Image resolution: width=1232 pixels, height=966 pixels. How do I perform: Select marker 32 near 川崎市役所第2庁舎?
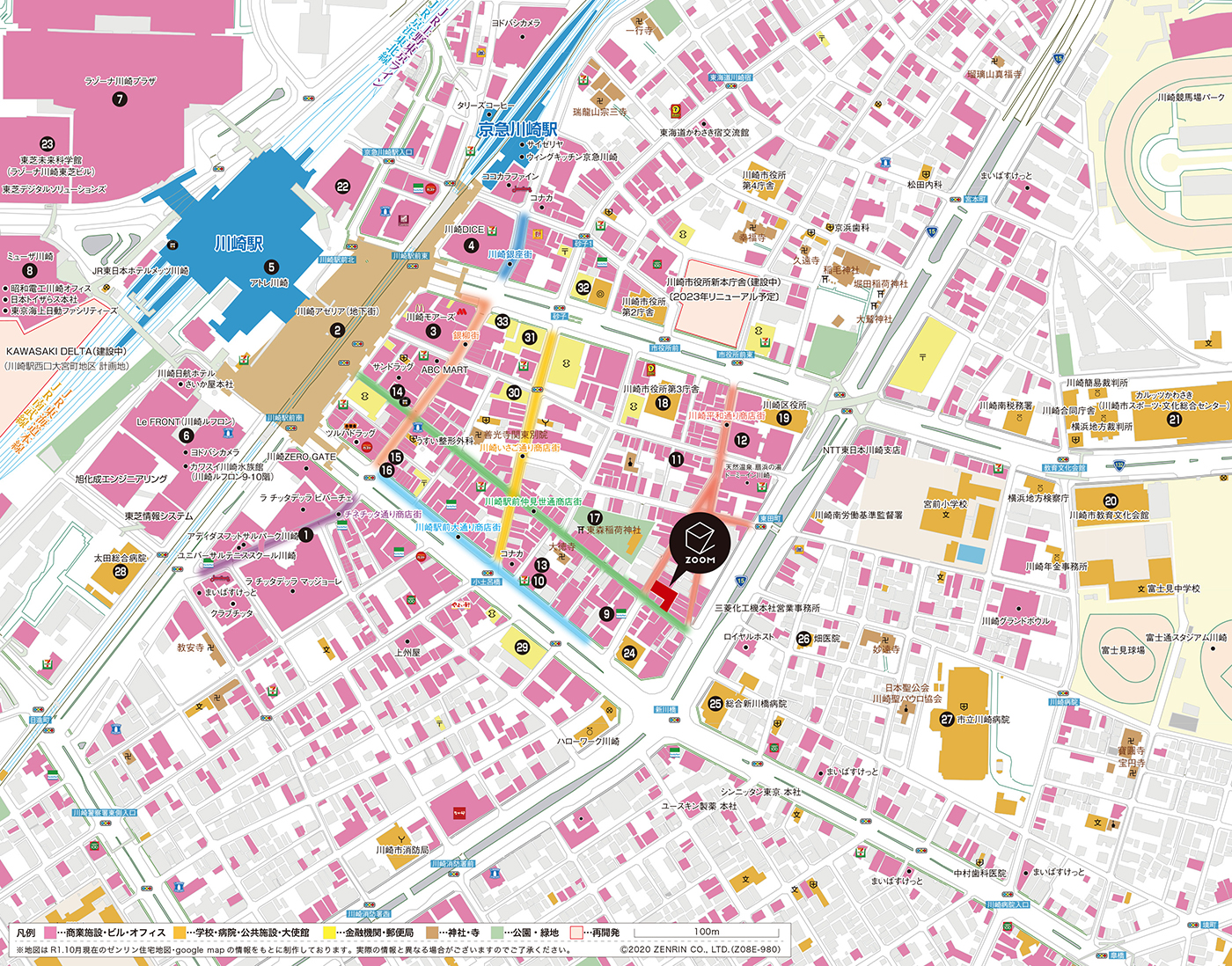[583, 288]
